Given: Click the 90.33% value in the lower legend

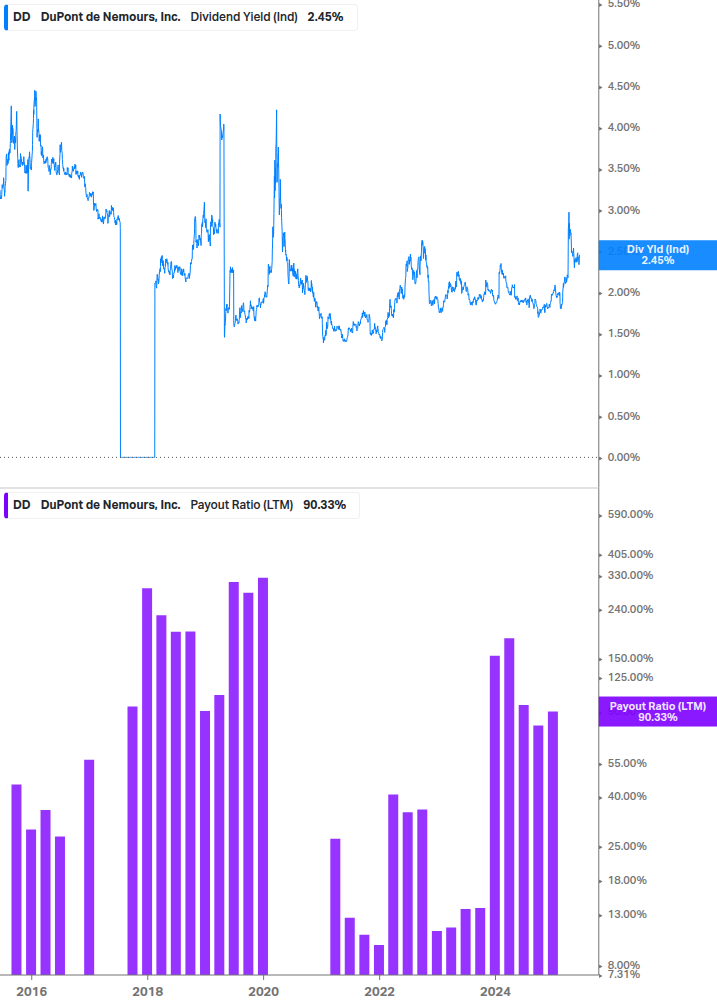Looking at the screenshot, I should [x=324, y=505].
